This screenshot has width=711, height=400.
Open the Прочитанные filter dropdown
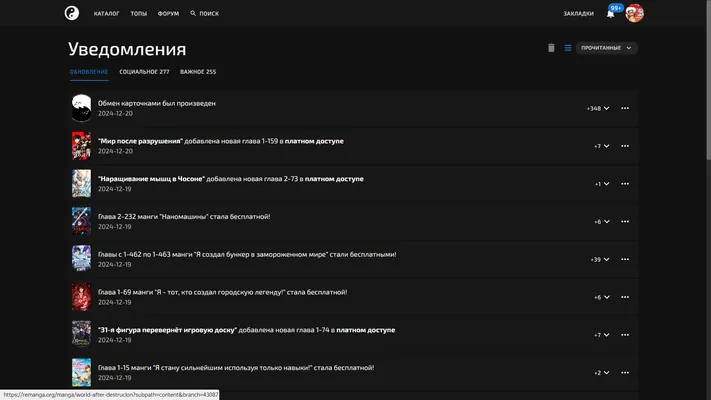coord(606,48)
